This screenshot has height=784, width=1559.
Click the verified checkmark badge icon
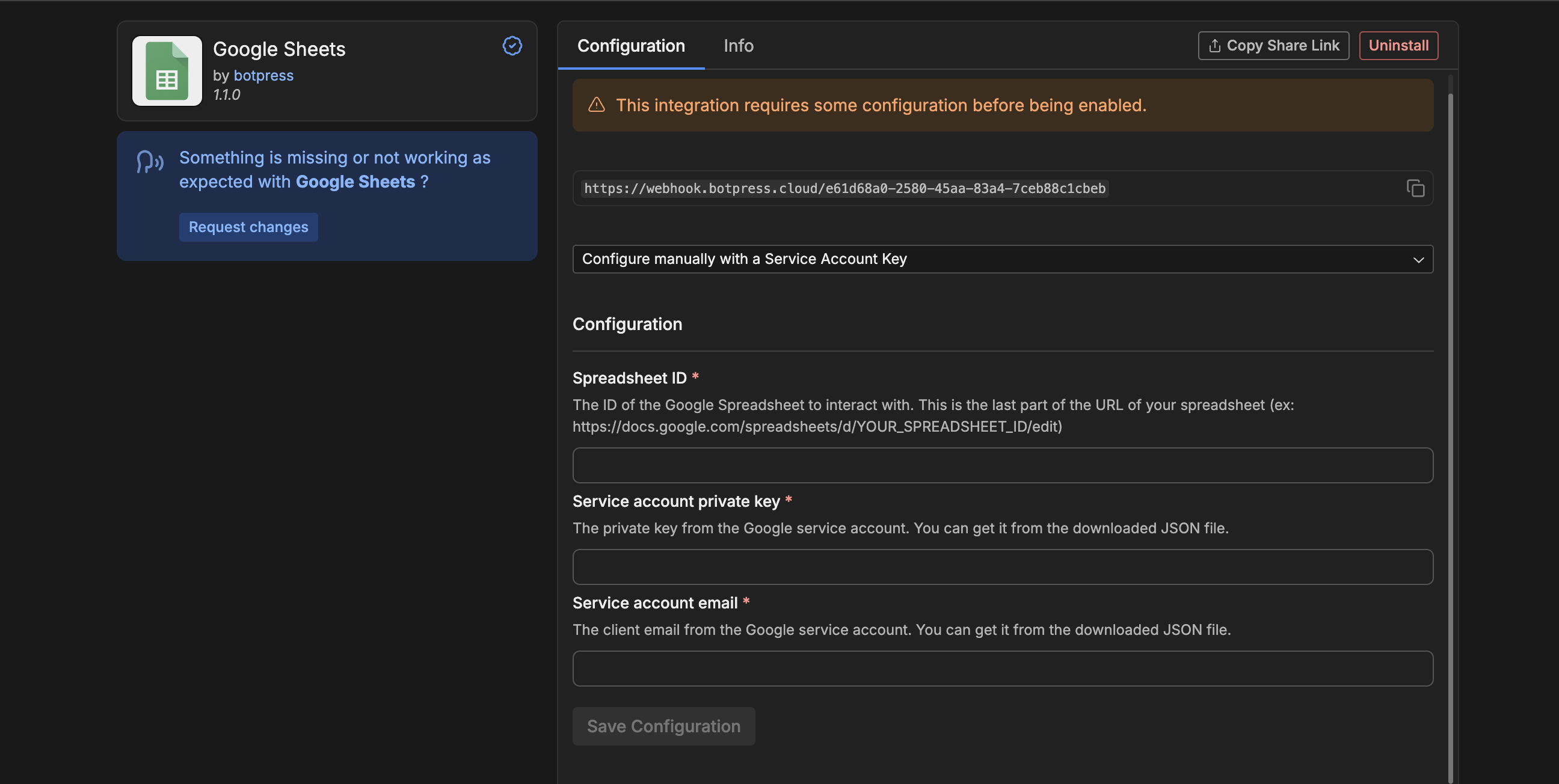pyautogui.click(x=512, y=46)
